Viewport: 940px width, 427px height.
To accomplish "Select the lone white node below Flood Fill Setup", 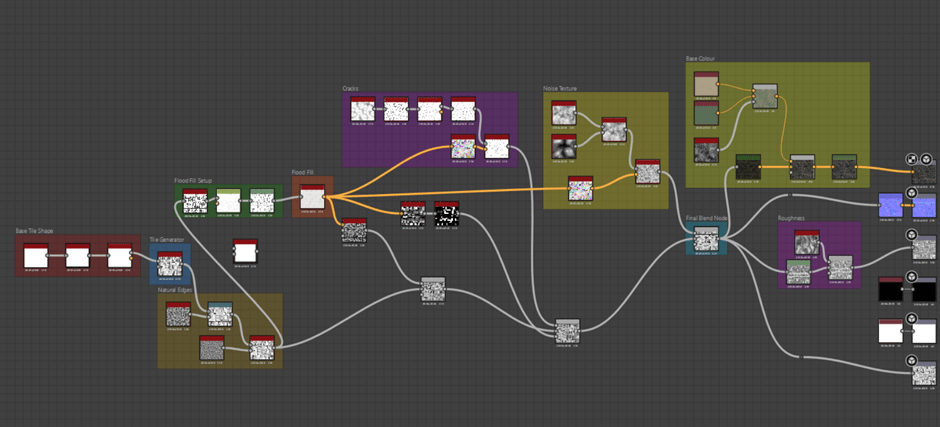I will (x=245, y=252).
